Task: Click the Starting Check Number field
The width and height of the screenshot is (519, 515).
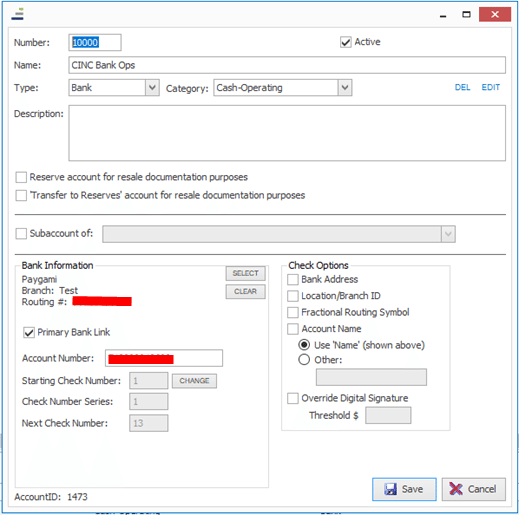Action: (x=149, y=381)
